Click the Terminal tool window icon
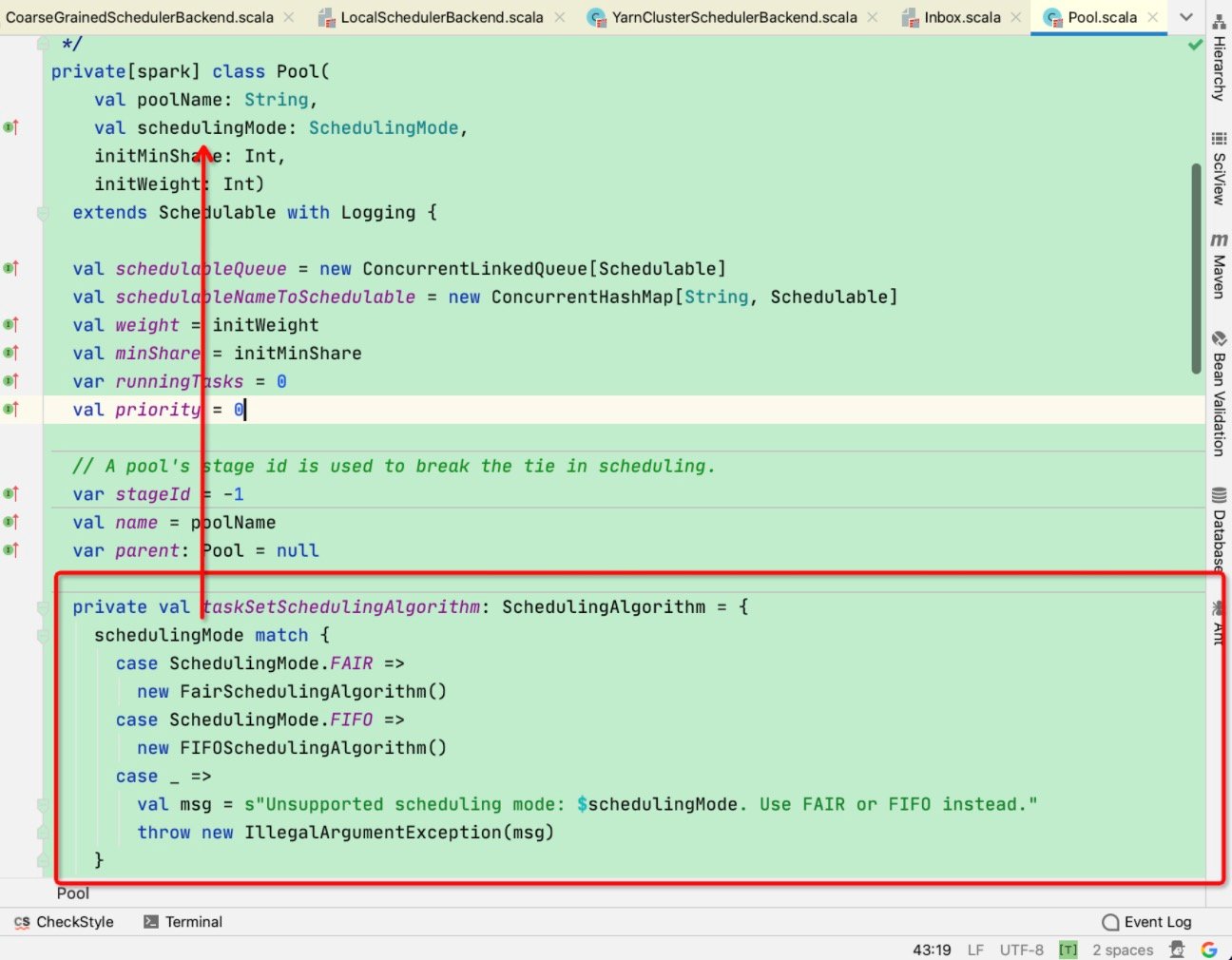This screenshot has height=960, width=1232. tap(150, 922)
